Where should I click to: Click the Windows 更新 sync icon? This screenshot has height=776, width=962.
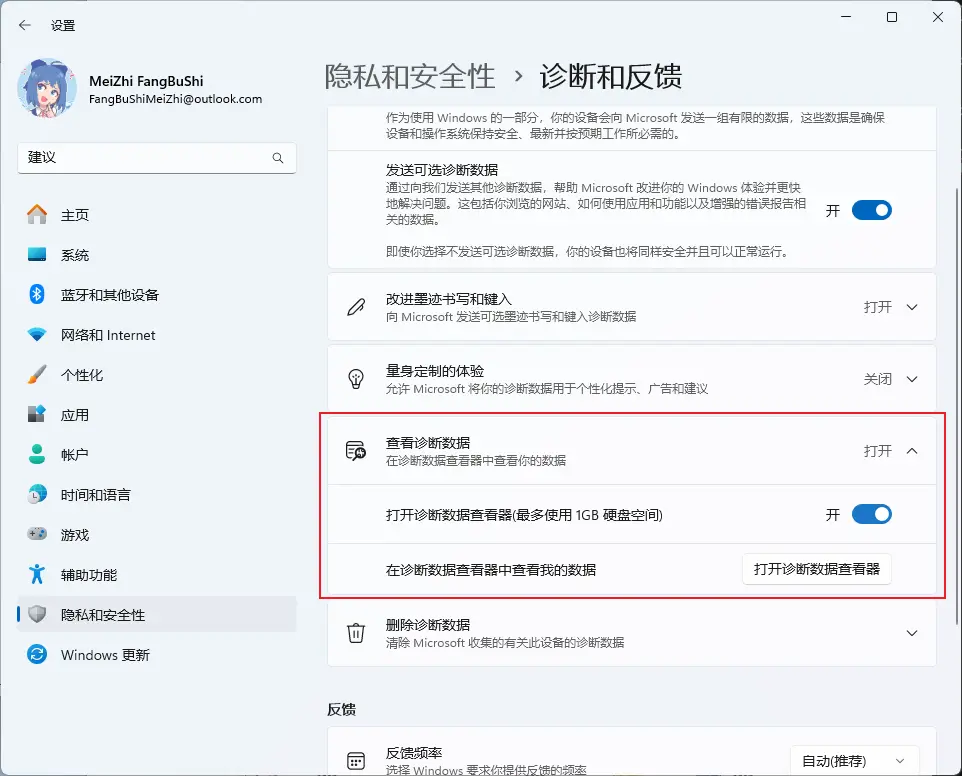[37, 655]
